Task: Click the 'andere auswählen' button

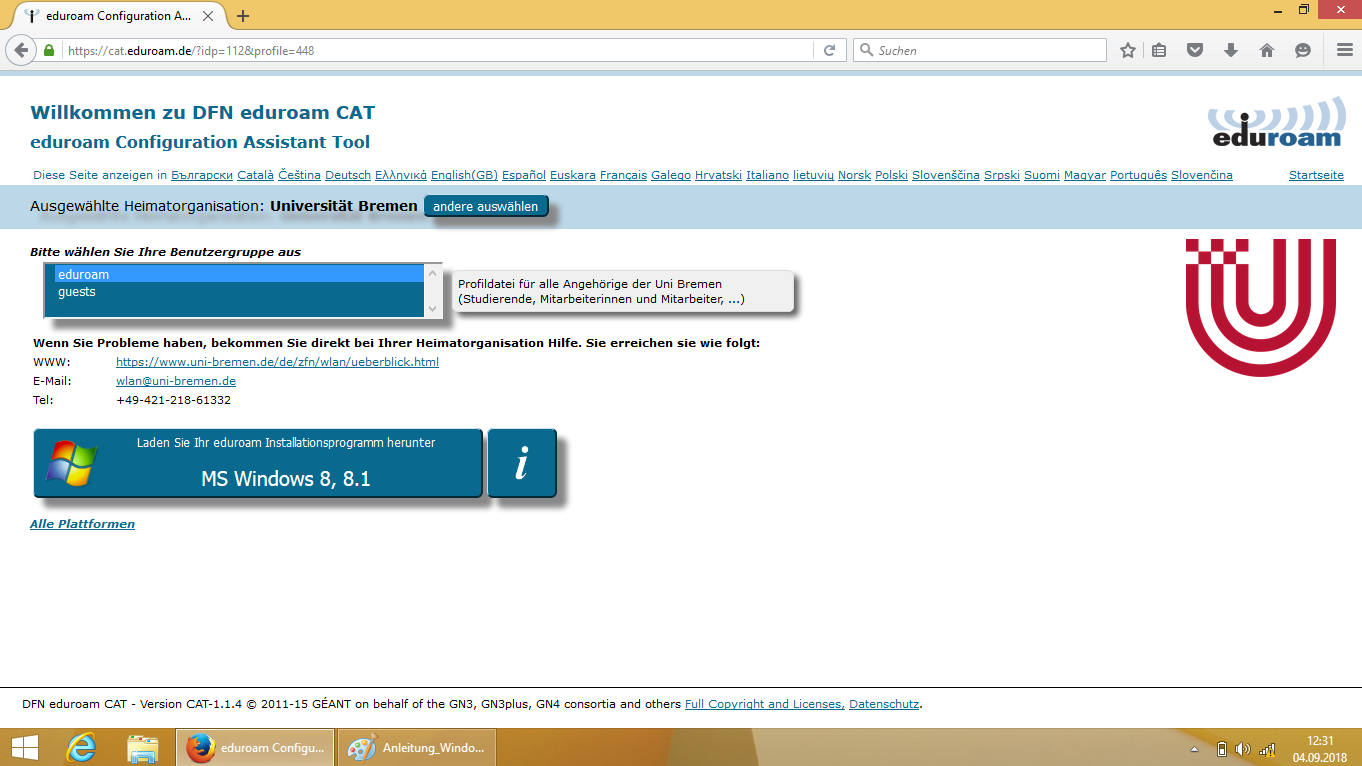Action: (x=486, y=207)
